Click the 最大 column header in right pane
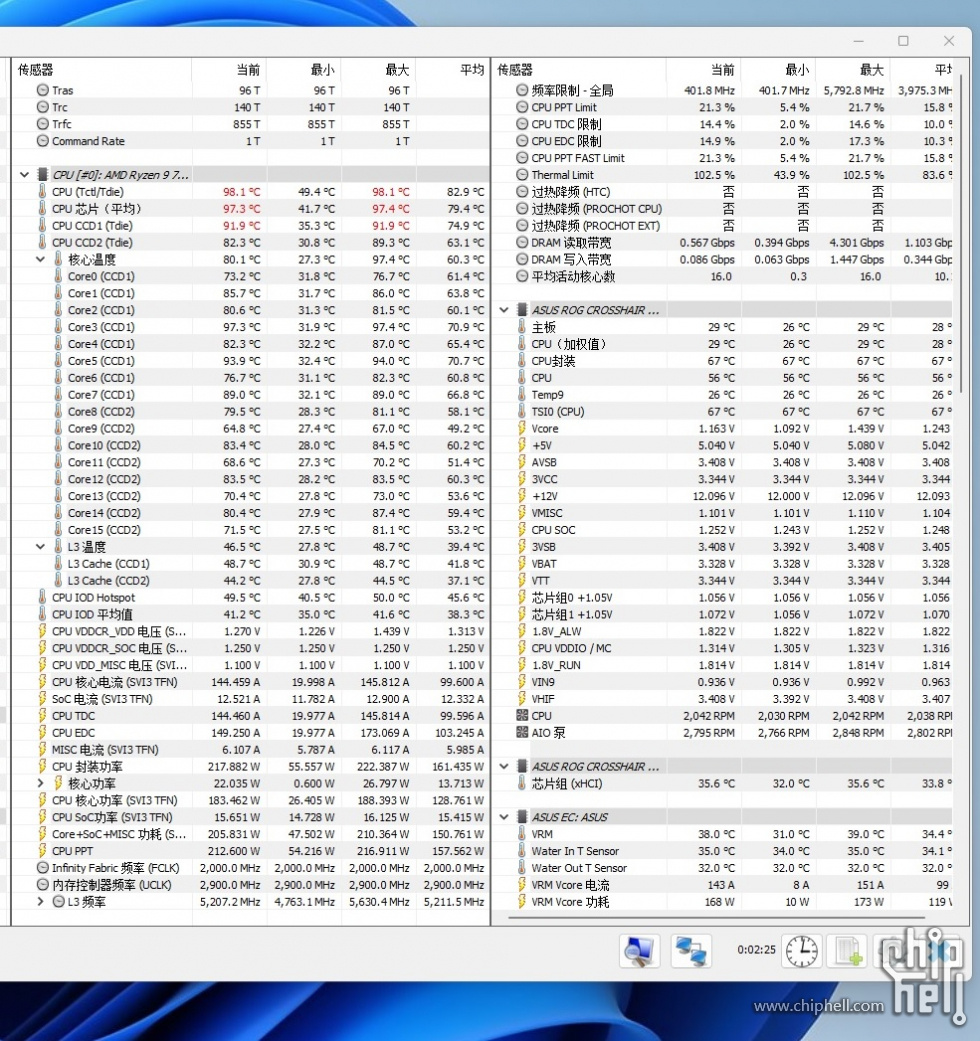This screenshot has height=1041, width=980. coord(853,70)
